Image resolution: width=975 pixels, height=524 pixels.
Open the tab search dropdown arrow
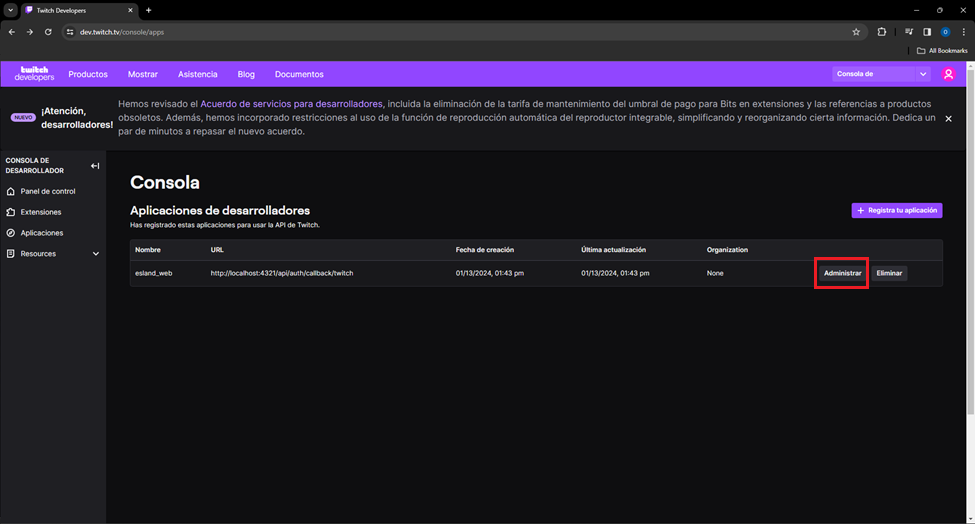pos(11,11)
